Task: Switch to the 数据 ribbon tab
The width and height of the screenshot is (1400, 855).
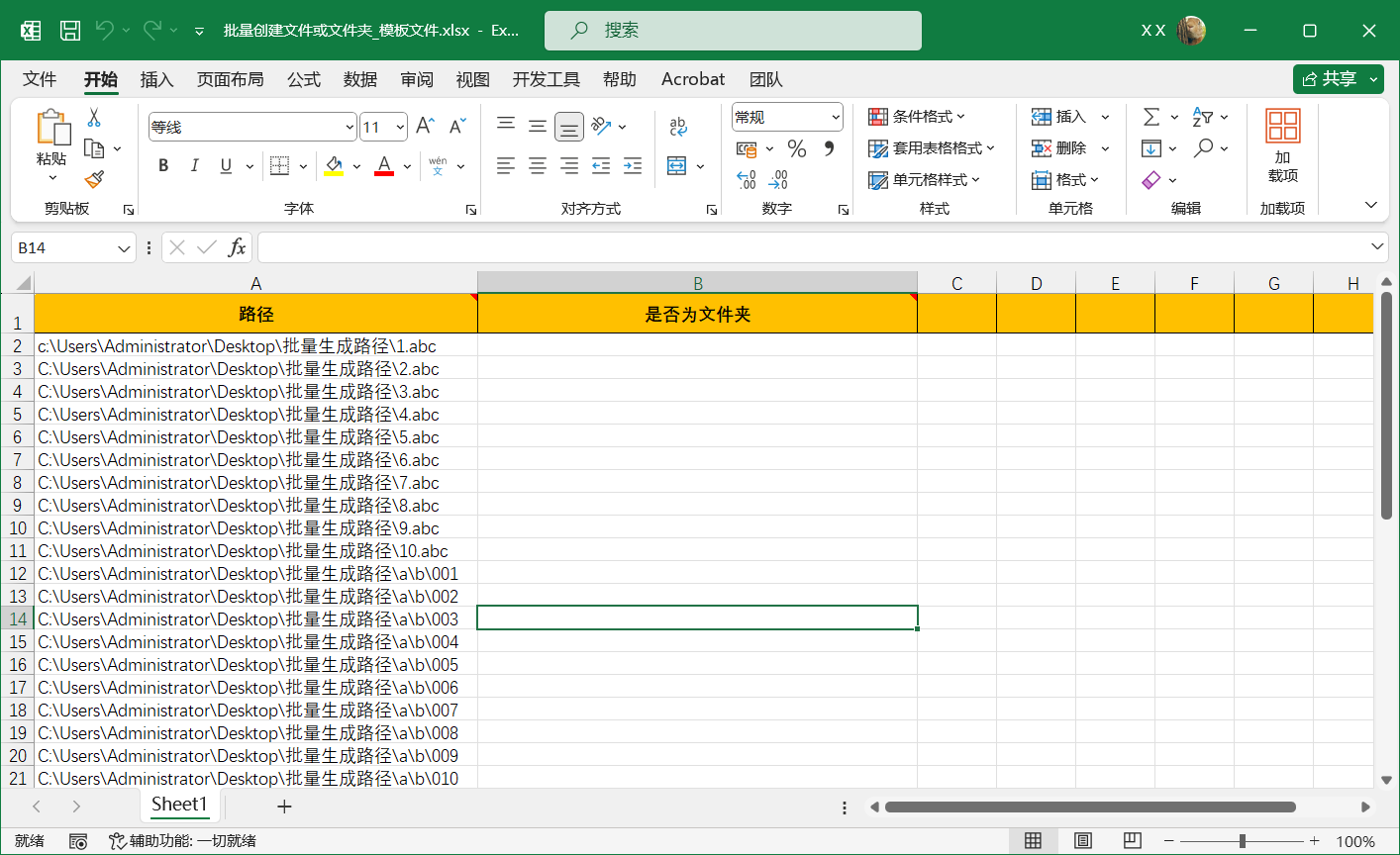Action: point(360,79)
